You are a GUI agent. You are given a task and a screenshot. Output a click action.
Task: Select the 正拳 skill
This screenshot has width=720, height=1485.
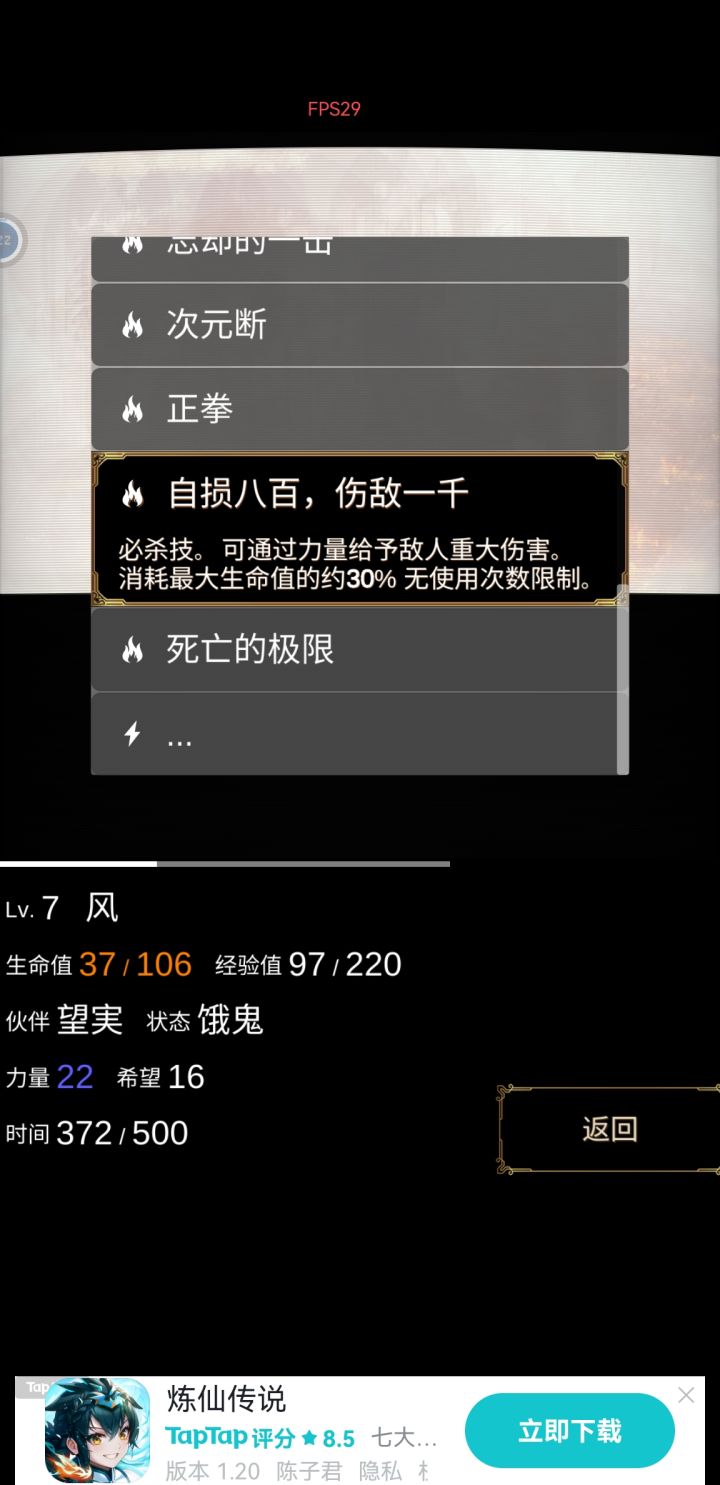click(x=360, y=409)
